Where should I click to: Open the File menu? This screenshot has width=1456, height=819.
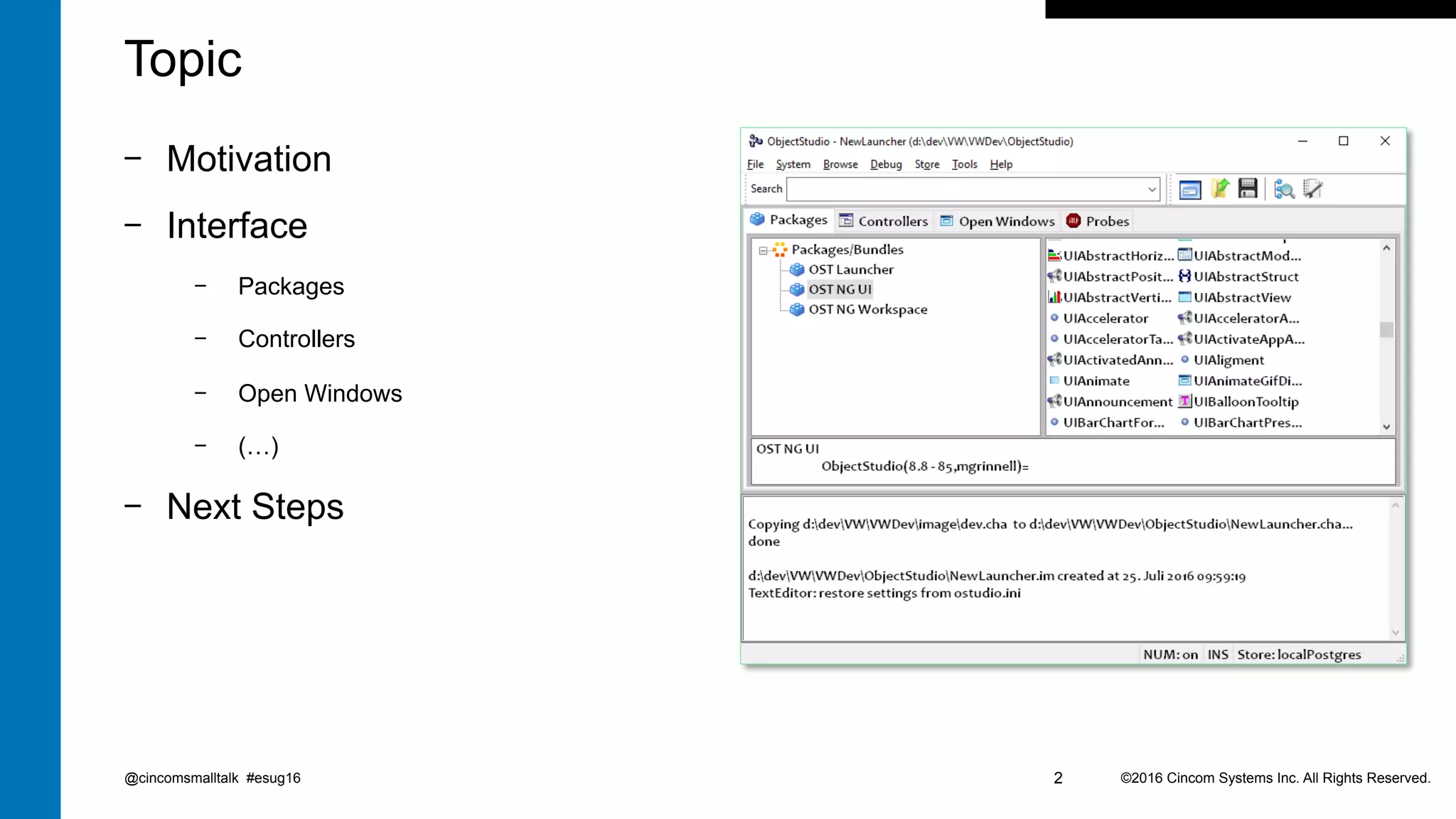(x=755, y=164)
